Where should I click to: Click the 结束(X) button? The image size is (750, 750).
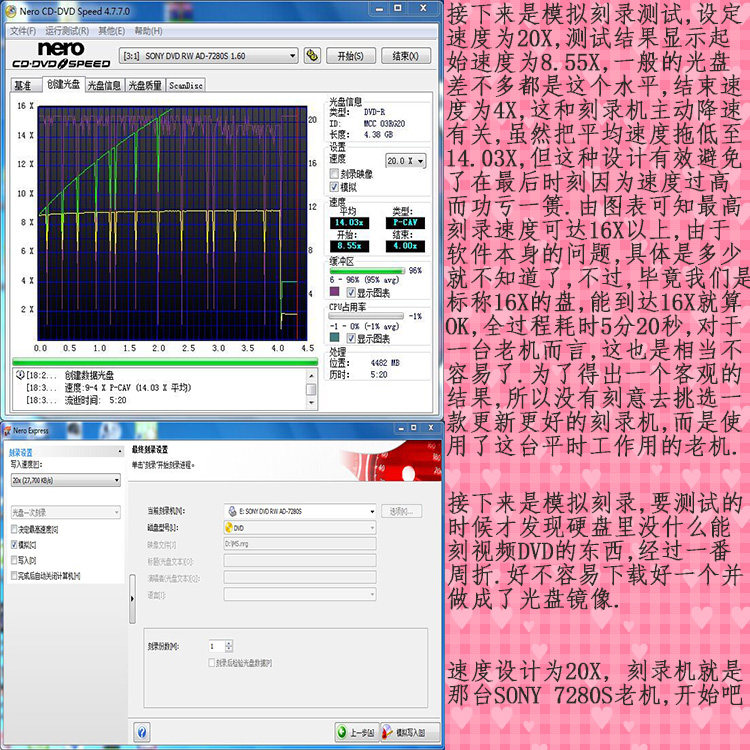pos(406,56)
